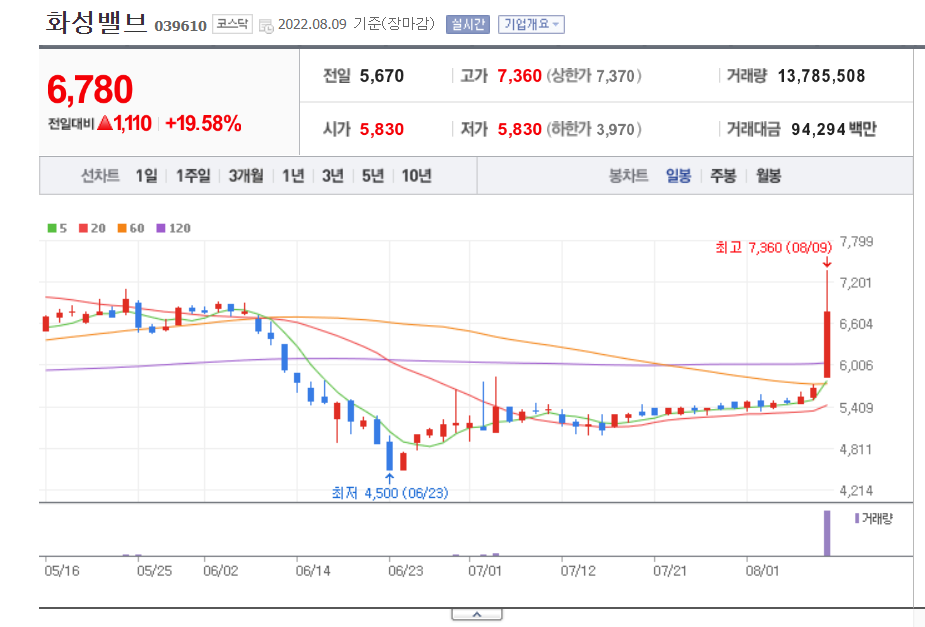The image size is (925, 627).
Task: Select the 1일 line chart tab
Action: pyautogui.click(x=146, y=176)
